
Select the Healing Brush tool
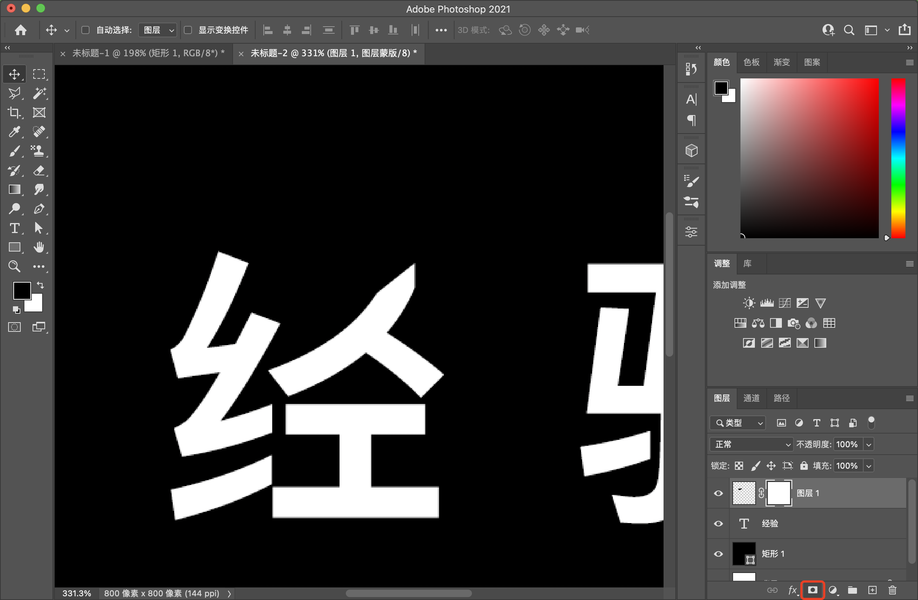tap(39, 132)
